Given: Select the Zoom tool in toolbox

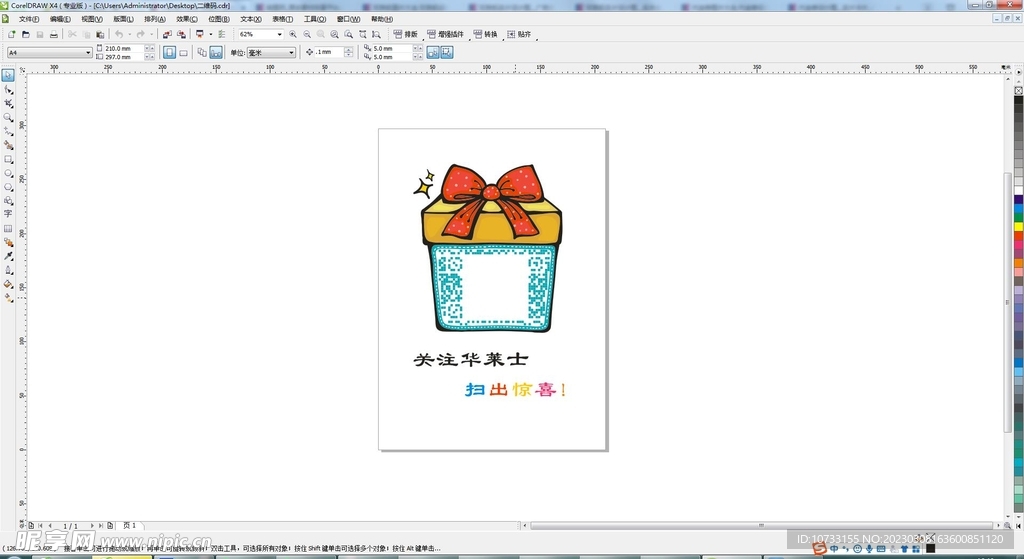Looking at the screenshot, I should click(8, 118).
